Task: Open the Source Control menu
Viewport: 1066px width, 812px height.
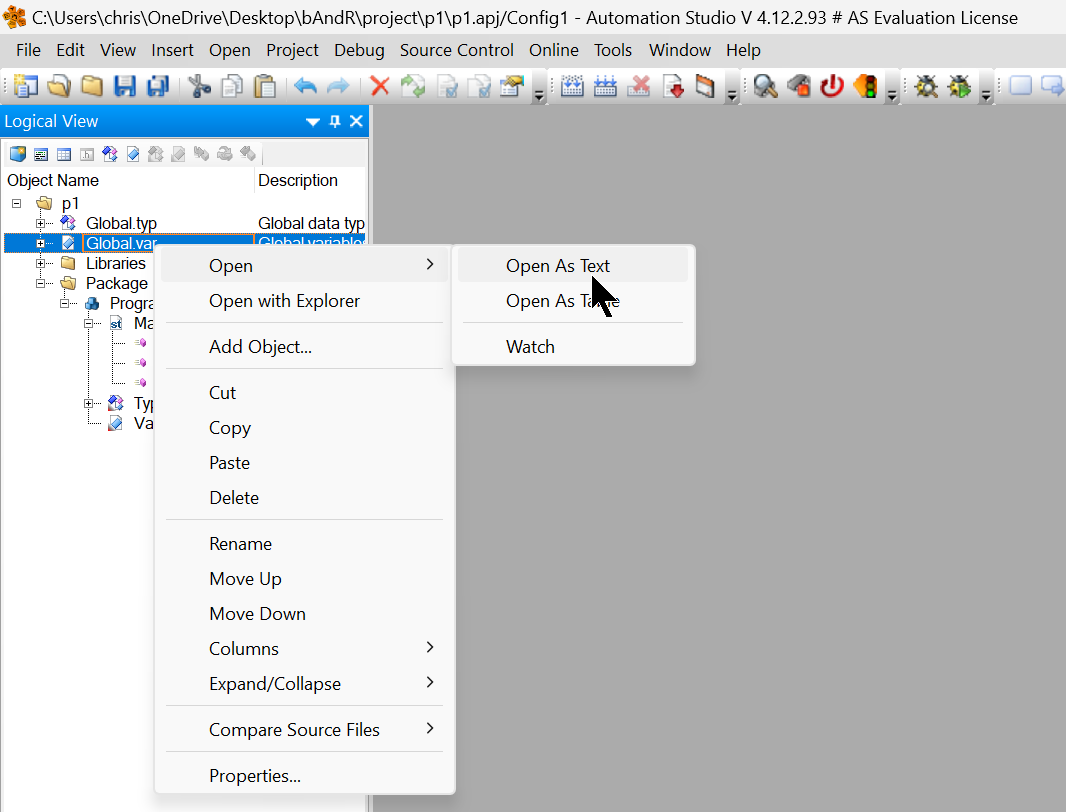Action: click(x=456, y=50)
